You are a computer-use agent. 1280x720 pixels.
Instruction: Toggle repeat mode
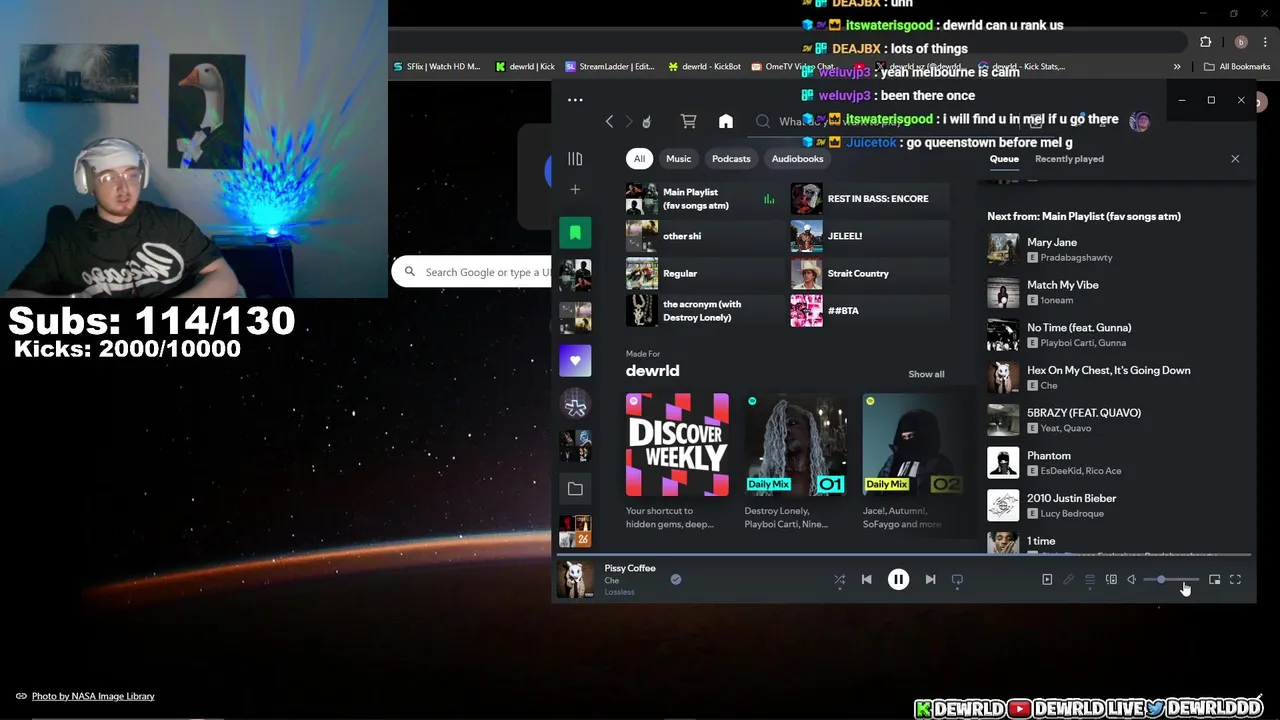pos(957,579)
